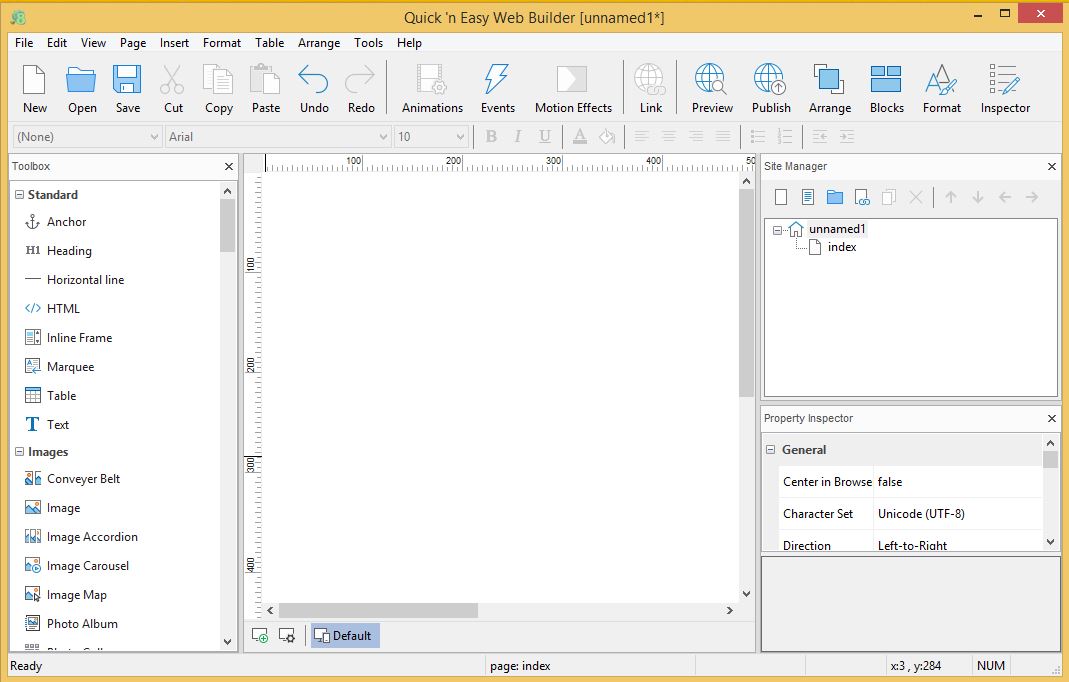Image resolution: width=1069 pixels, height=682 pixels.
Task: Click the page properties icon in Site Manager
Action: pos(808,197)
